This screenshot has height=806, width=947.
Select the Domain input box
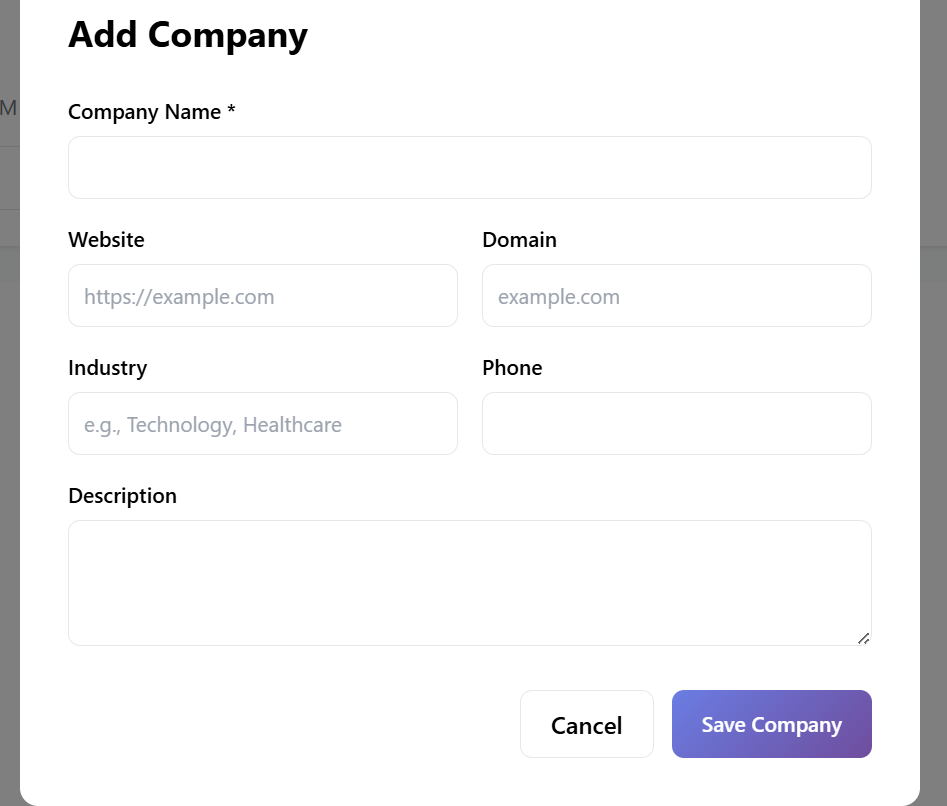coord(676,296)
